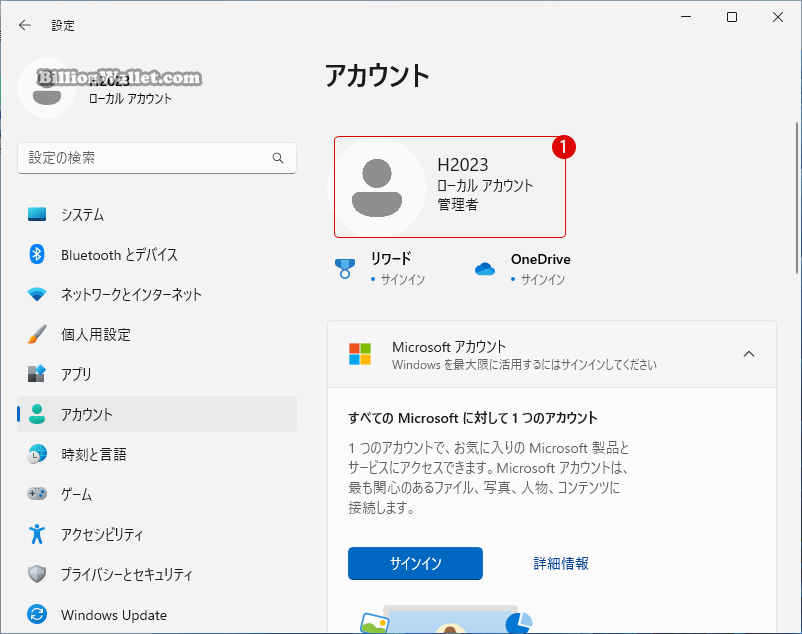Open Windows Update page
802x634 pixels.
[157, 614]
